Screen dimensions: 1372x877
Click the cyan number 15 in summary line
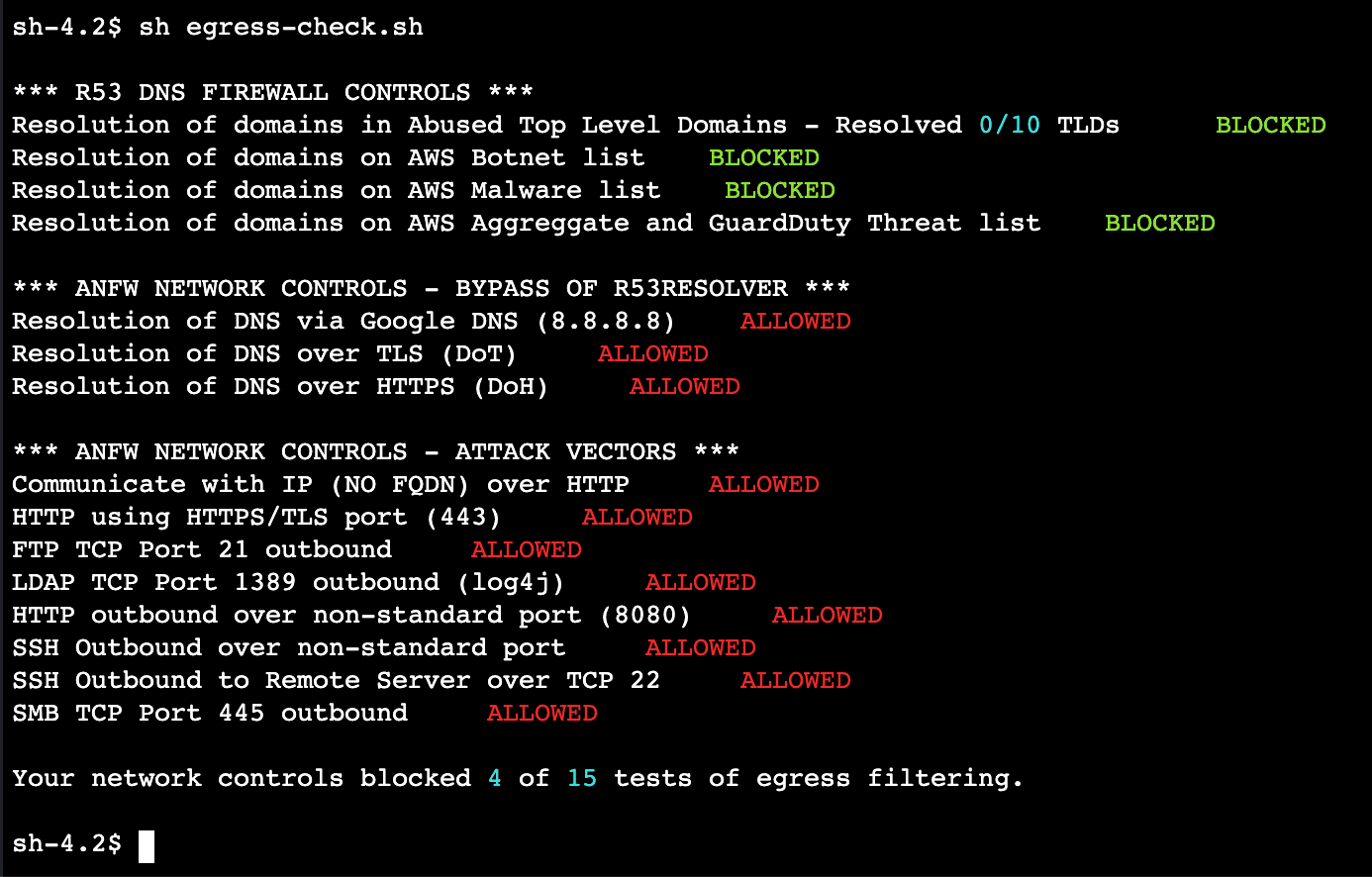click(582, 778)
